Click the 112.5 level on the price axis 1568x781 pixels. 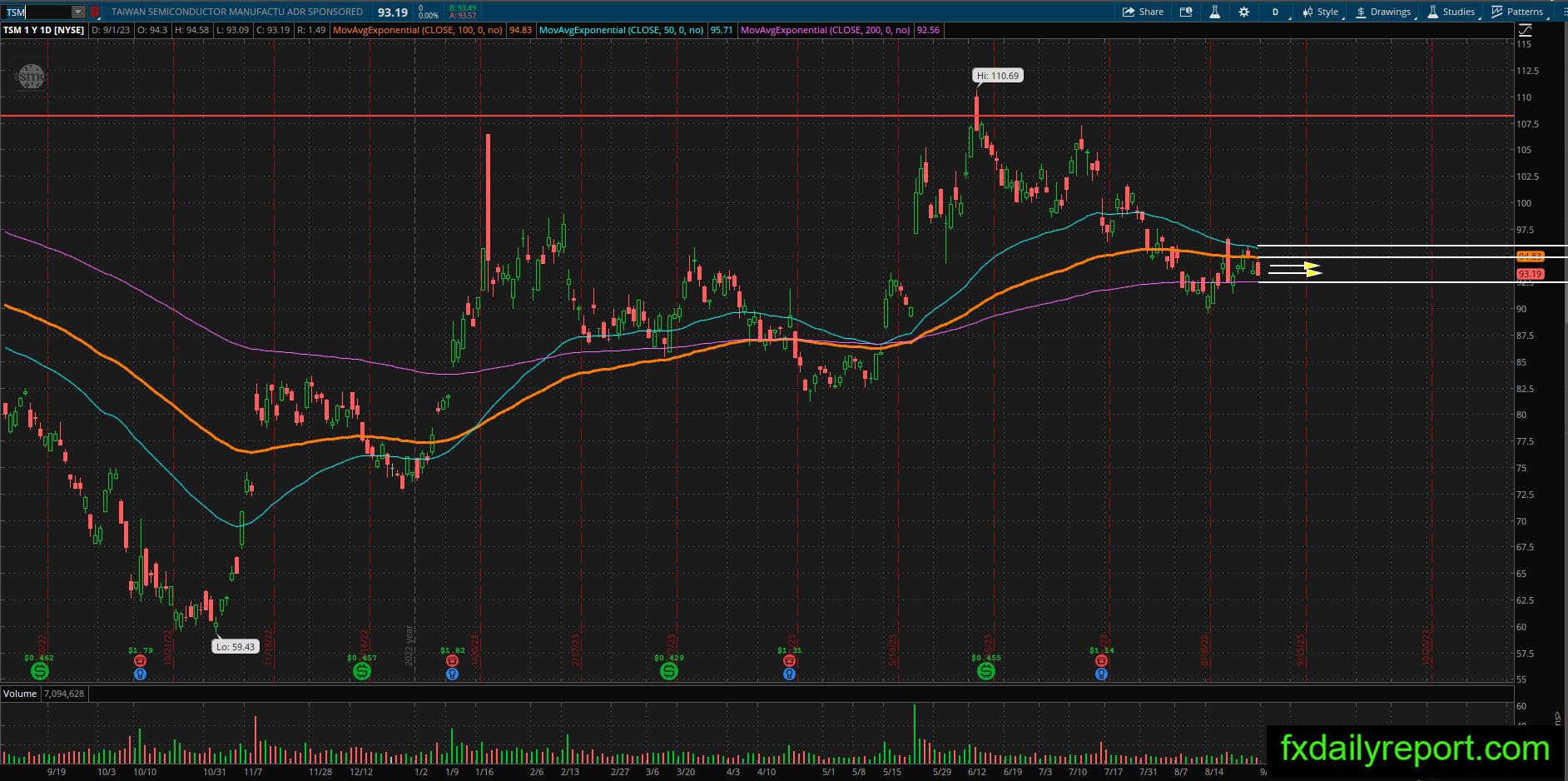click(1527, 72)
